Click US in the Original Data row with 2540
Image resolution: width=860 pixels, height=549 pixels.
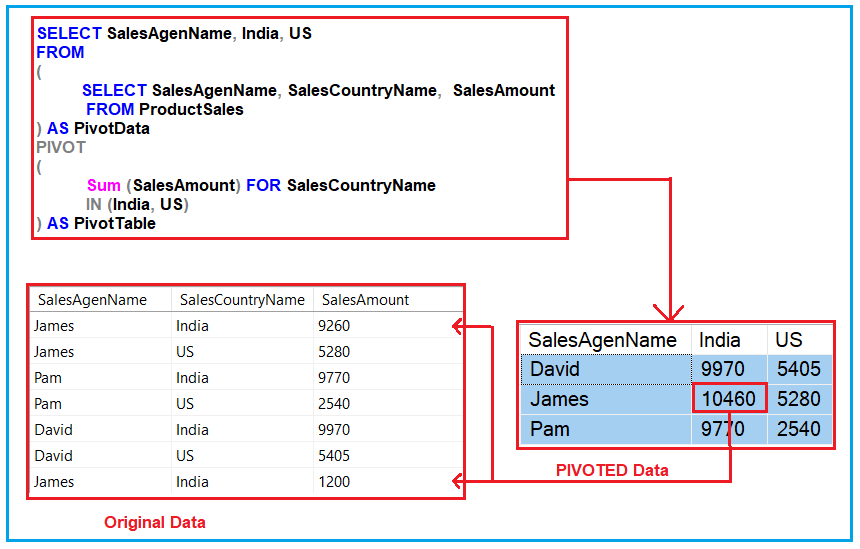click(x=185, y=404)
